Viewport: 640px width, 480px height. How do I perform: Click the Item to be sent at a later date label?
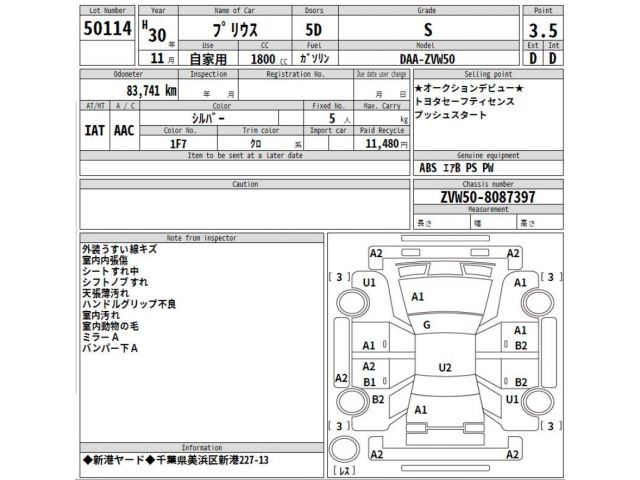pyautogui.click(x=245, y=155)
